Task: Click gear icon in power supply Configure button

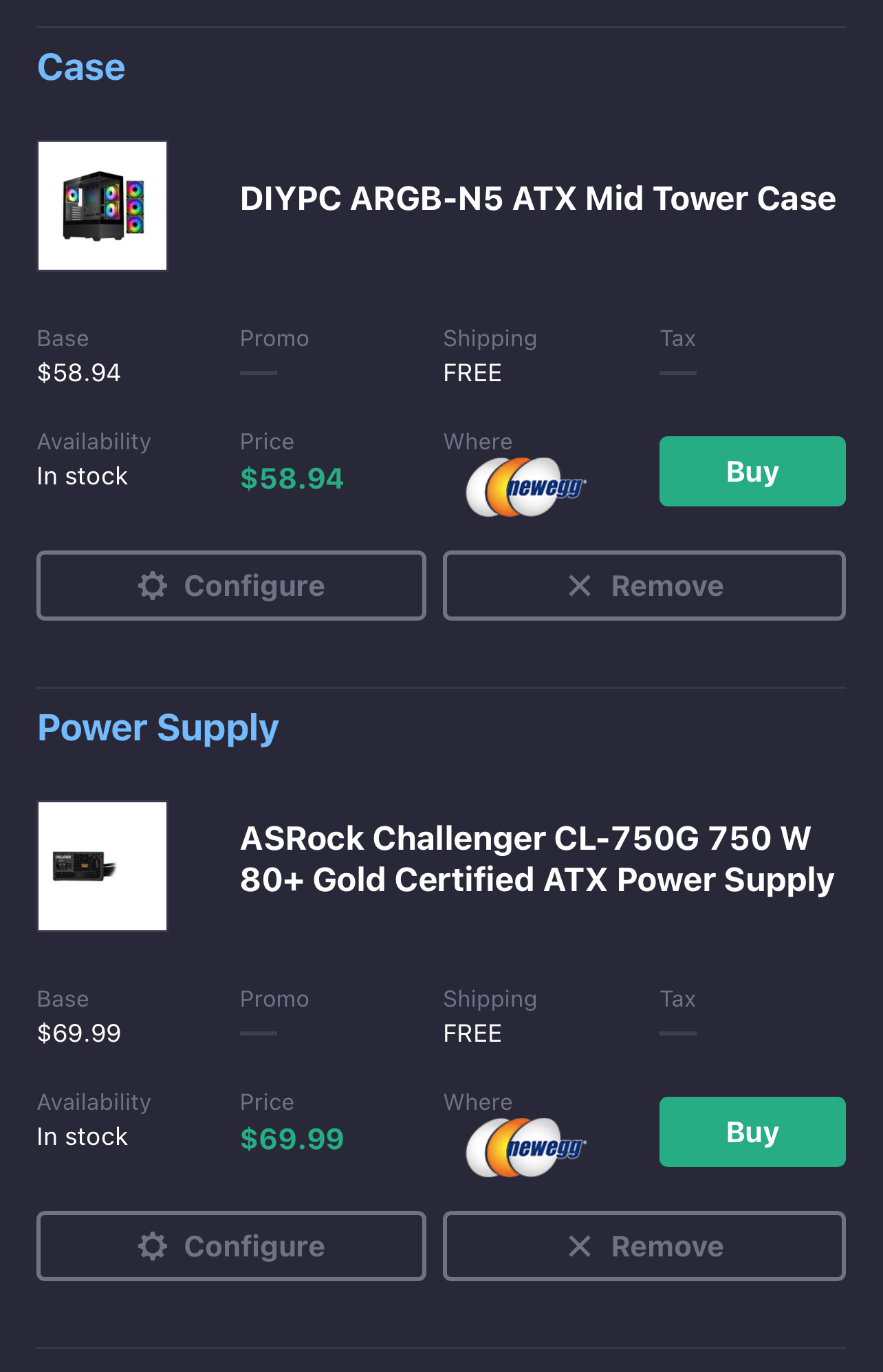Action: tap(153, 1246)
